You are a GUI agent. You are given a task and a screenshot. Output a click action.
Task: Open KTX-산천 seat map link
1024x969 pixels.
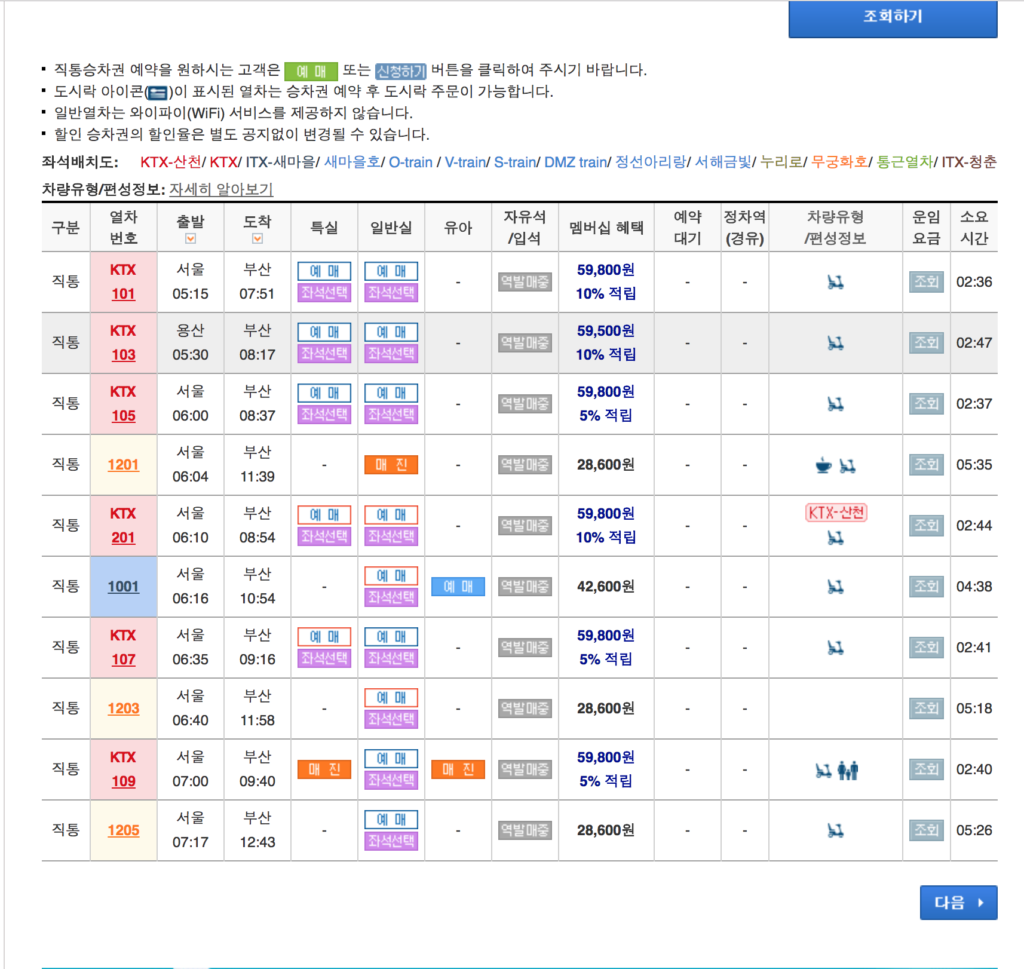[170, 162]
